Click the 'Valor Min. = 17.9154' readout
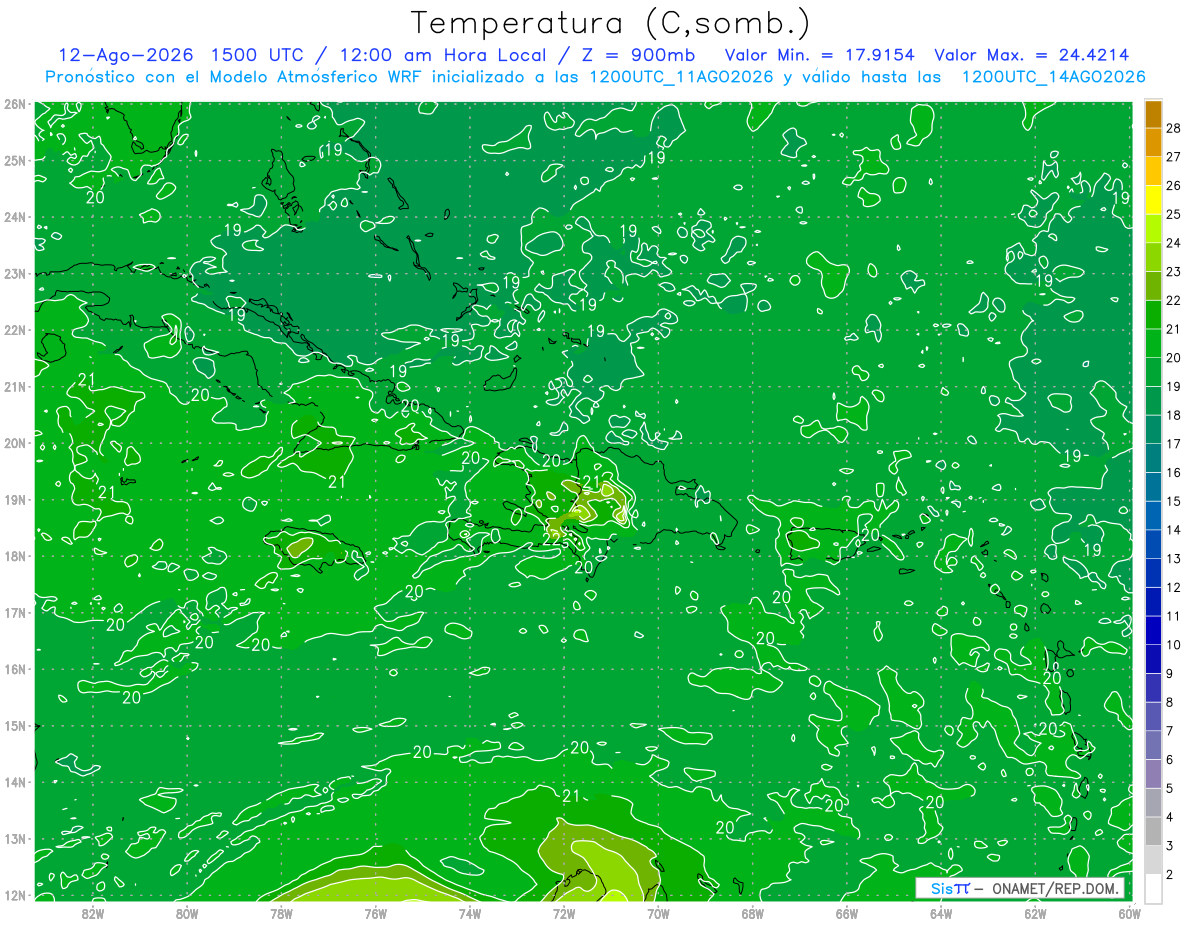 tap(819, 55)
